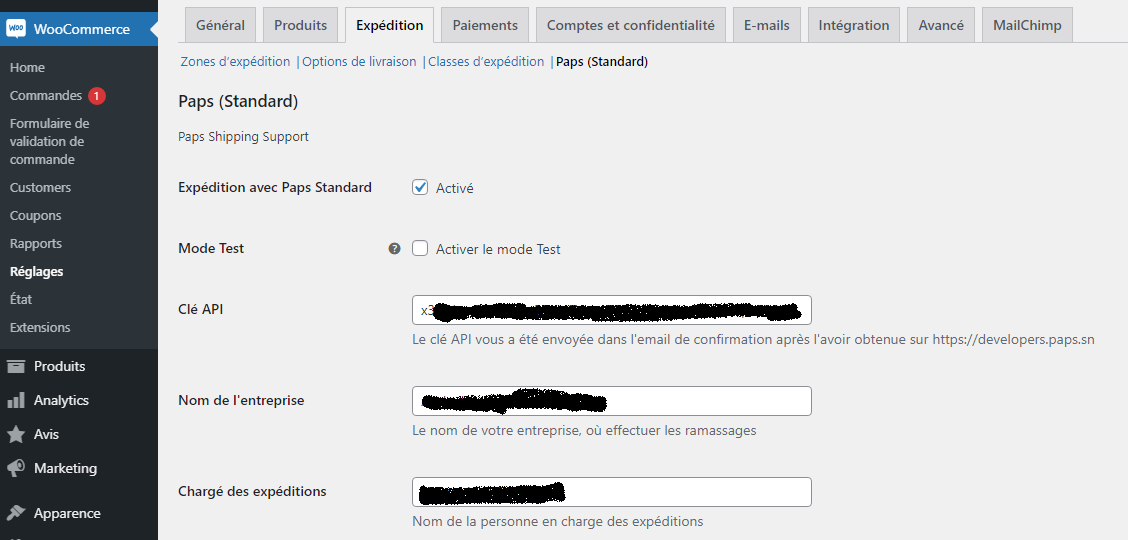Enable the Activer le mode Test checkbox

coord(420,248)
